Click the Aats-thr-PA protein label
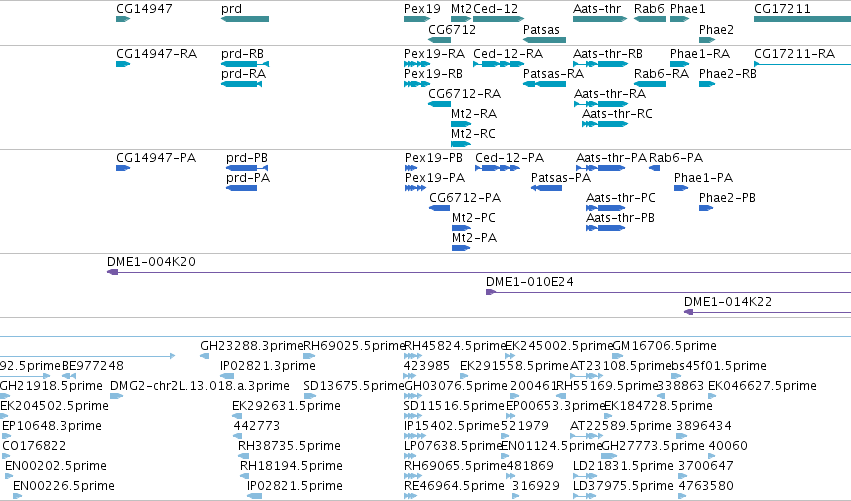 click(x=611, y=158)
